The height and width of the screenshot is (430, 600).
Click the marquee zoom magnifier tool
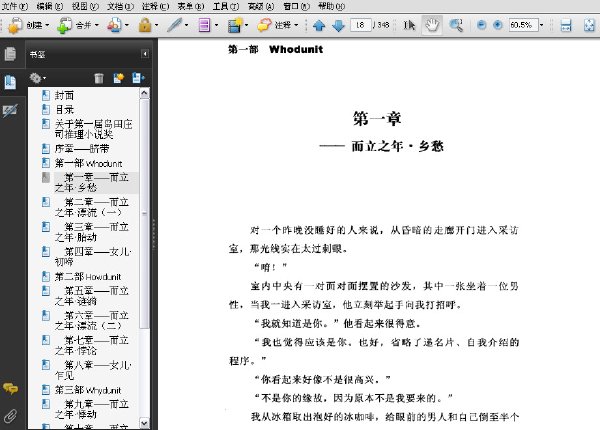pos(455,25)
